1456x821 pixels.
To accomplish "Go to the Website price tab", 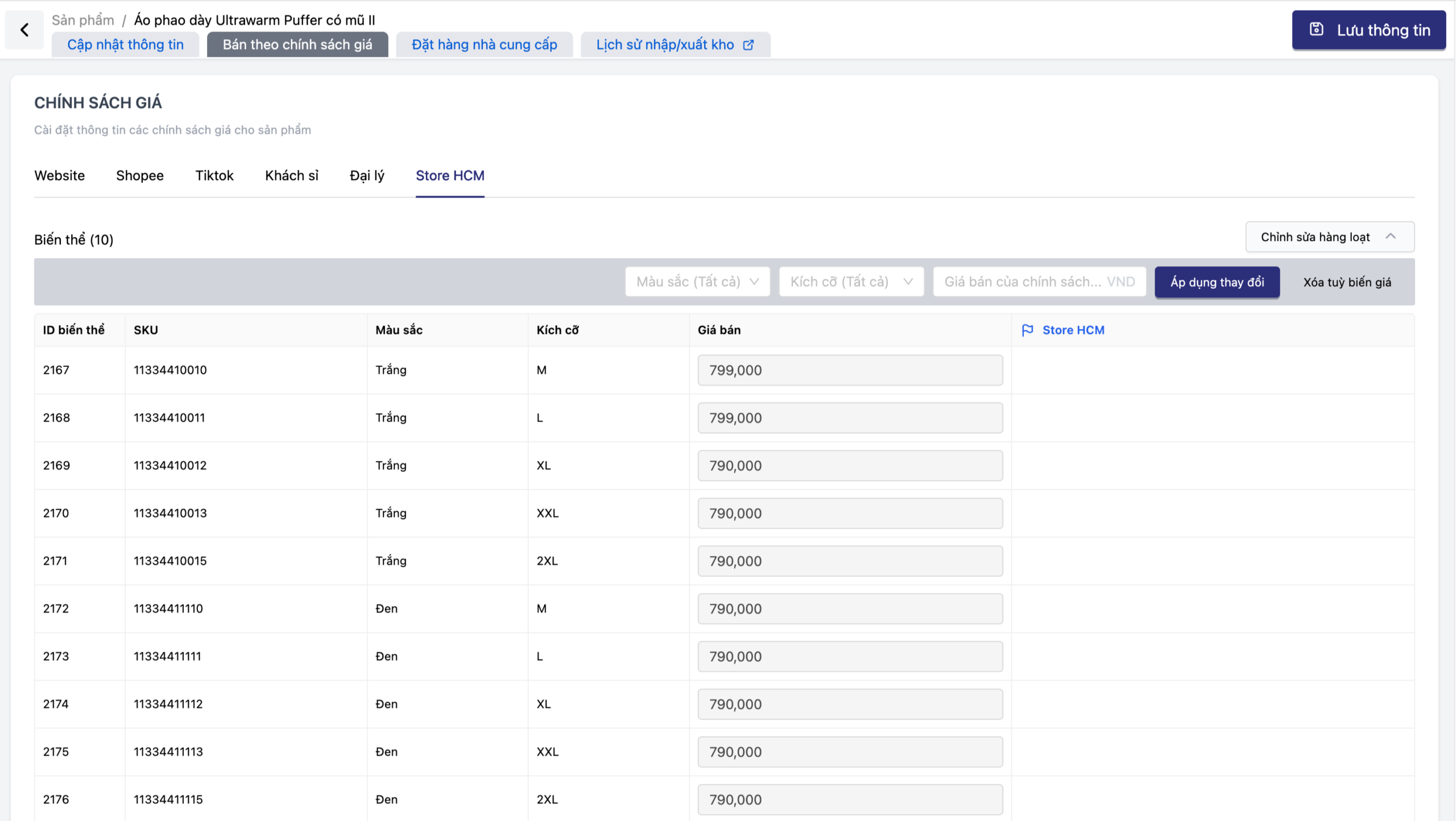I will tap(59, 176).
